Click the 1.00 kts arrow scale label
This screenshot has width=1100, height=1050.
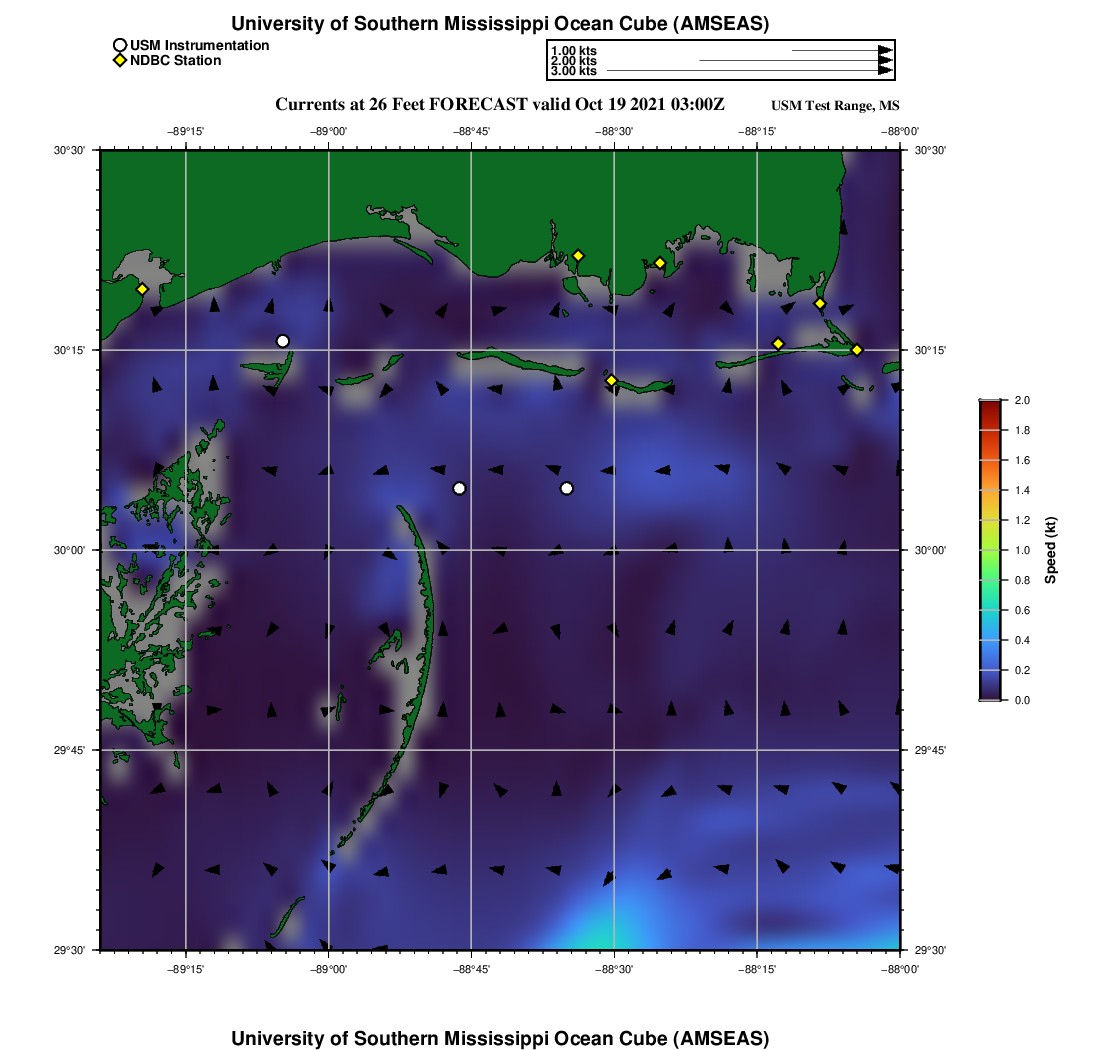point(574,51)
